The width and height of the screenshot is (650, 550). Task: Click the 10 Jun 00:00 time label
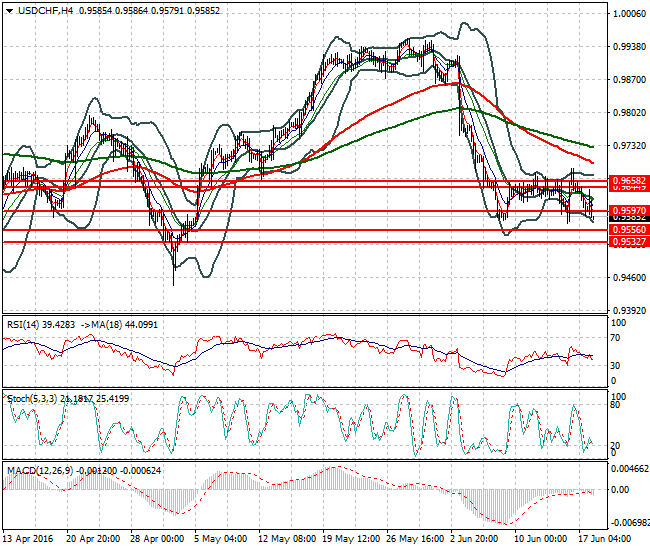point(541,539)
